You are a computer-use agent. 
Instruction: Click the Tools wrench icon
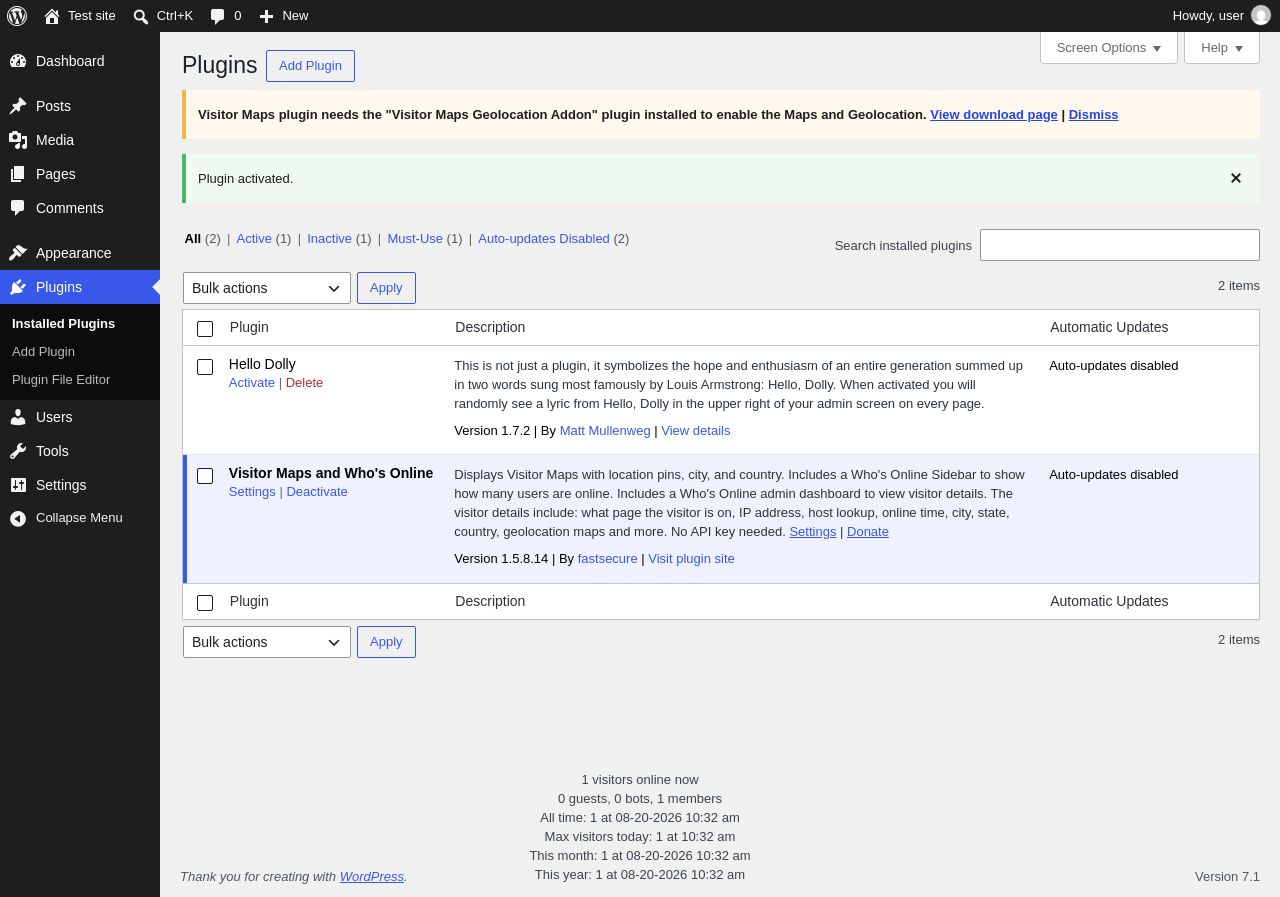18,451
